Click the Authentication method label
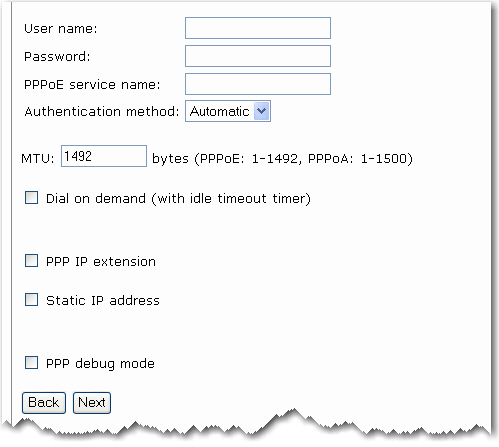The height and width of the screenshot is (447, 499). [x=102, y=111]
